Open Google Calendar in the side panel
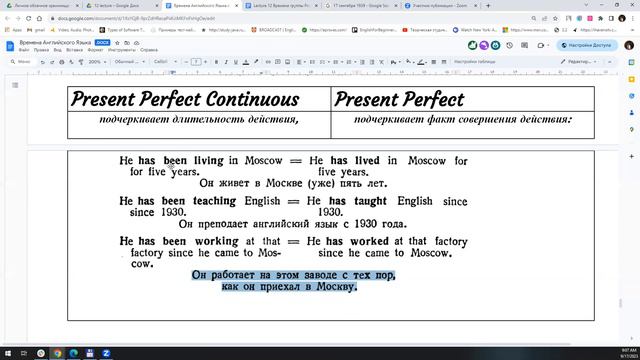The image size is (640, 360). (x=631, y=62)
